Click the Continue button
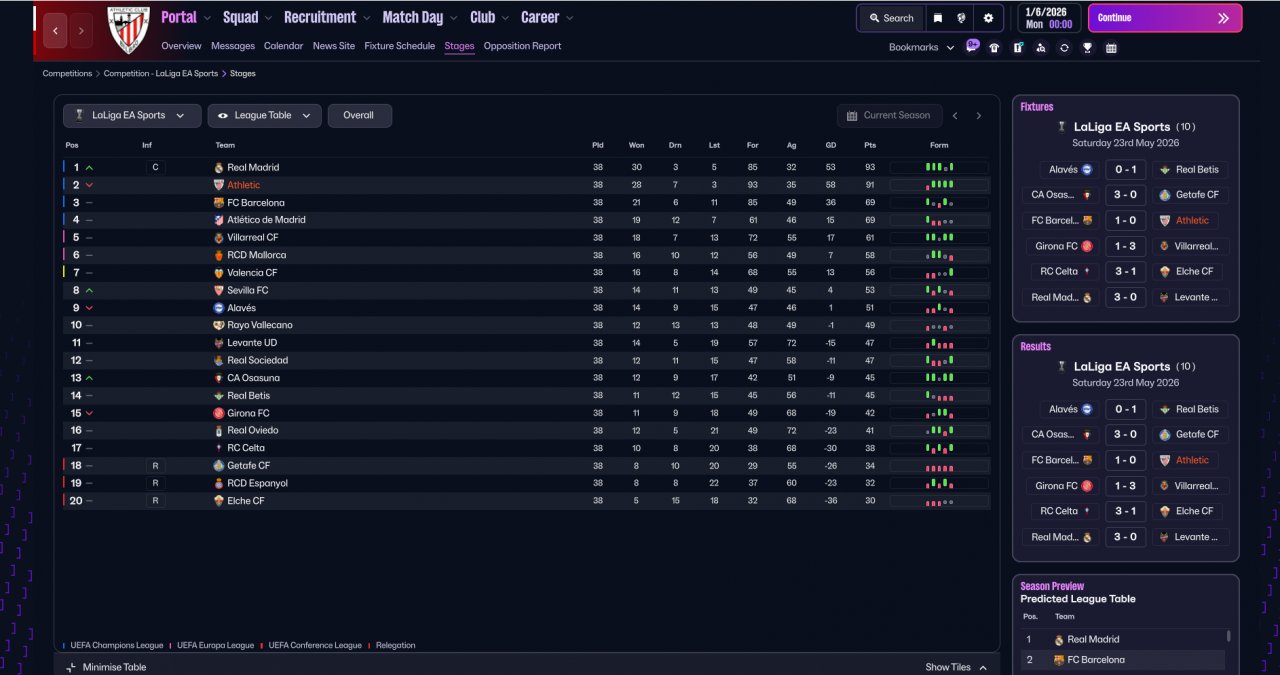Image resolution: width=1280 pixels, height=675 pixels. tap(1165, 18)
